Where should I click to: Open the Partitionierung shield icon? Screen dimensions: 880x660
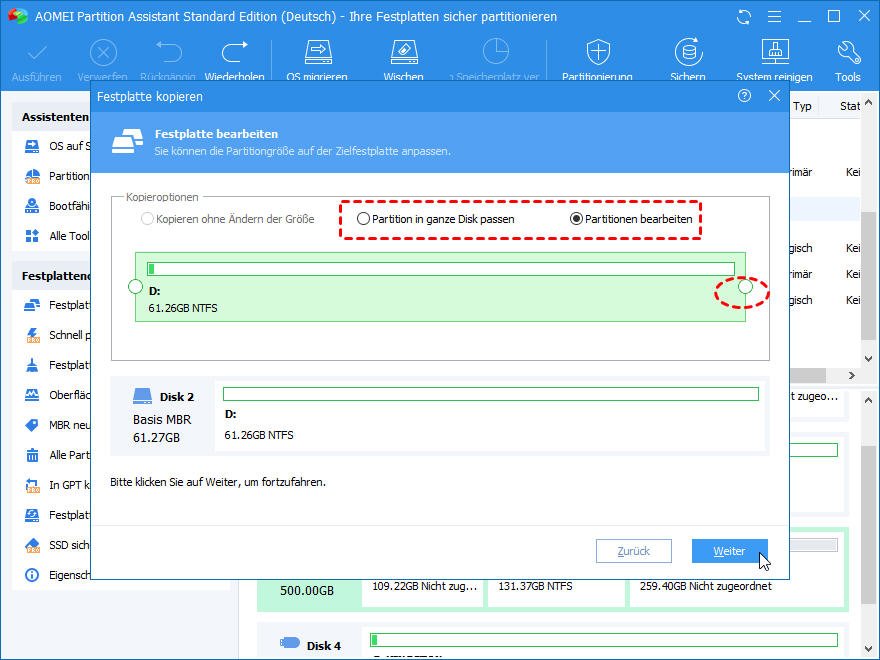598,52
